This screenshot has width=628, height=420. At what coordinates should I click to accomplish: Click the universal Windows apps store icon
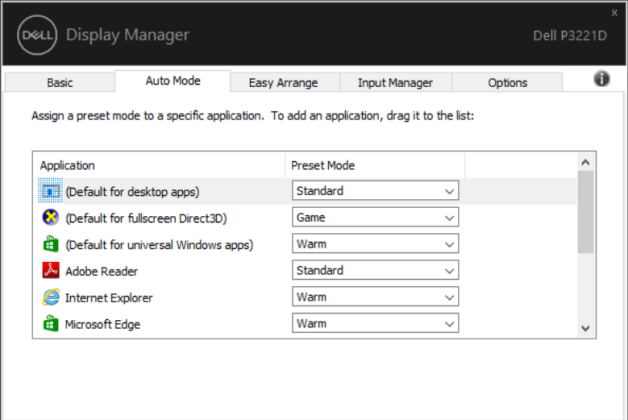tap(50, 244)
